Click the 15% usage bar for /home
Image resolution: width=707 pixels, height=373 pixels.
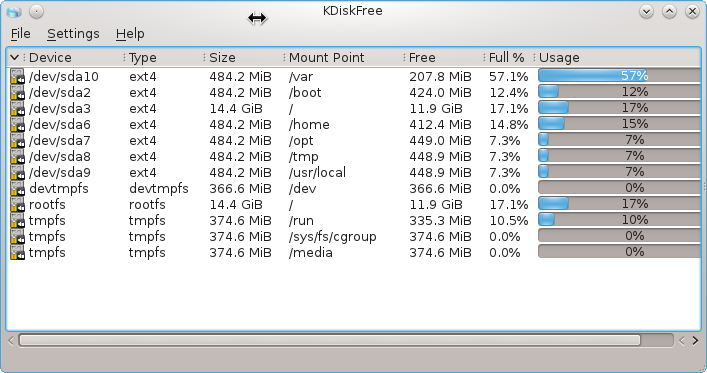click(619, 124)
